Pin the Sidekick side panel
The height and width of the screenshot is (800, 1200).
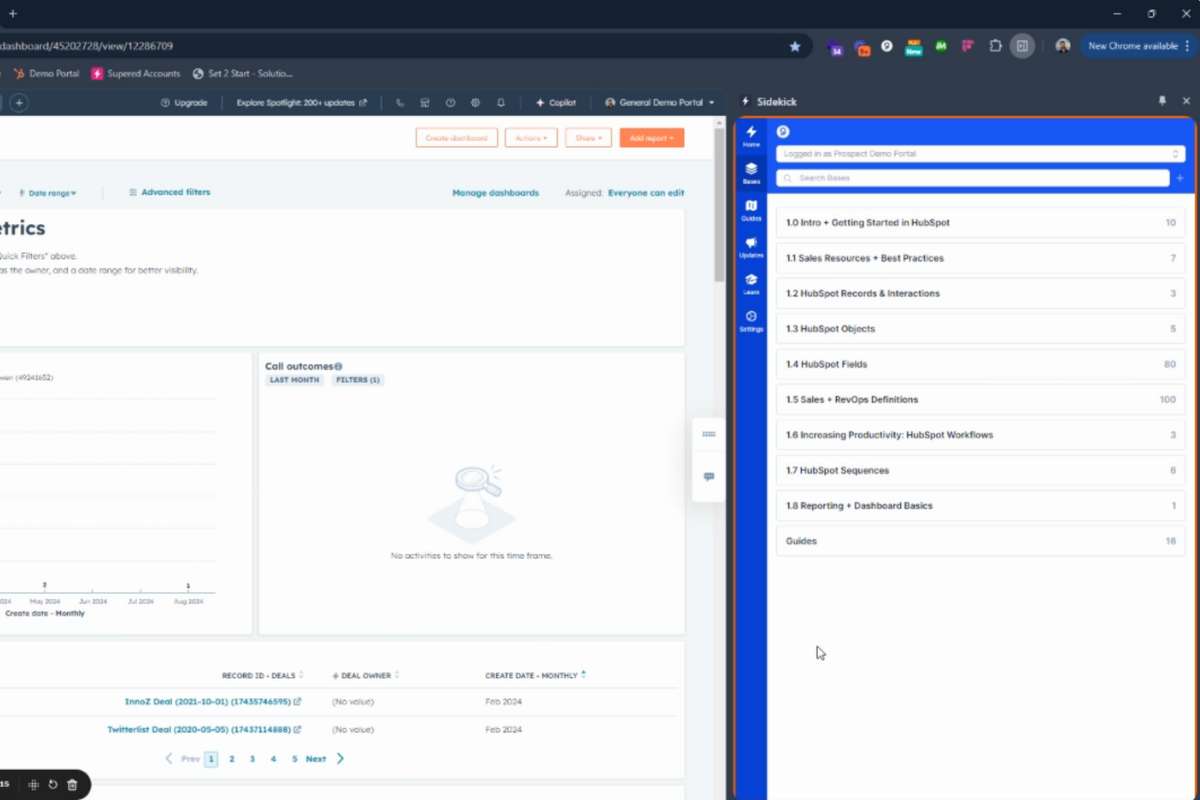pyautogui.click(x=1162, y=101)
